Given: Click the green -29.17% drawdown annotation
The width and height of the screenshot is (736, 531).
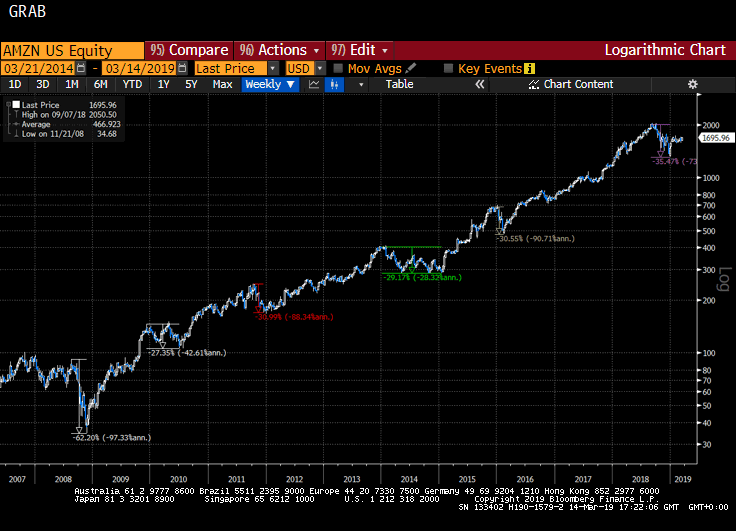Looking at the screenshot, I should point(422,277).
